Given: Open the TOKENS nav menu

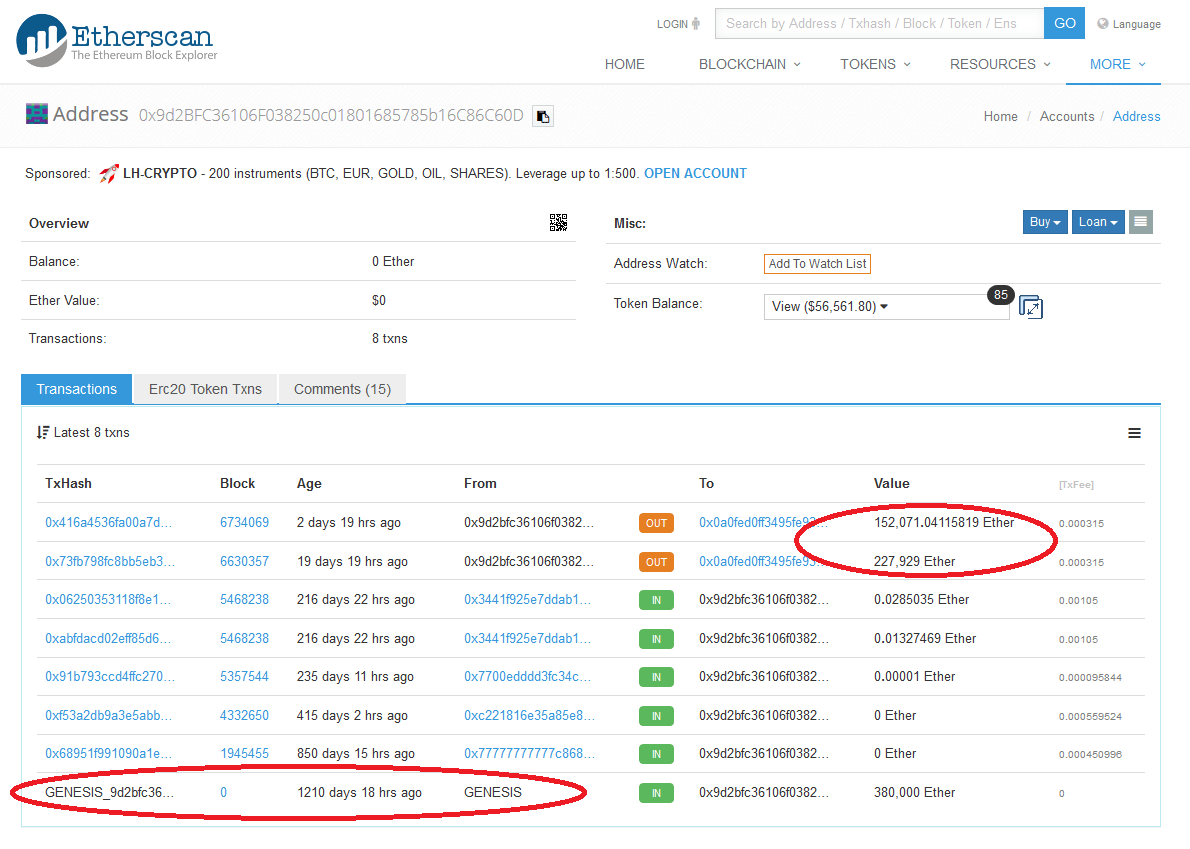Looking at the screenshot, I should point(875,64).
